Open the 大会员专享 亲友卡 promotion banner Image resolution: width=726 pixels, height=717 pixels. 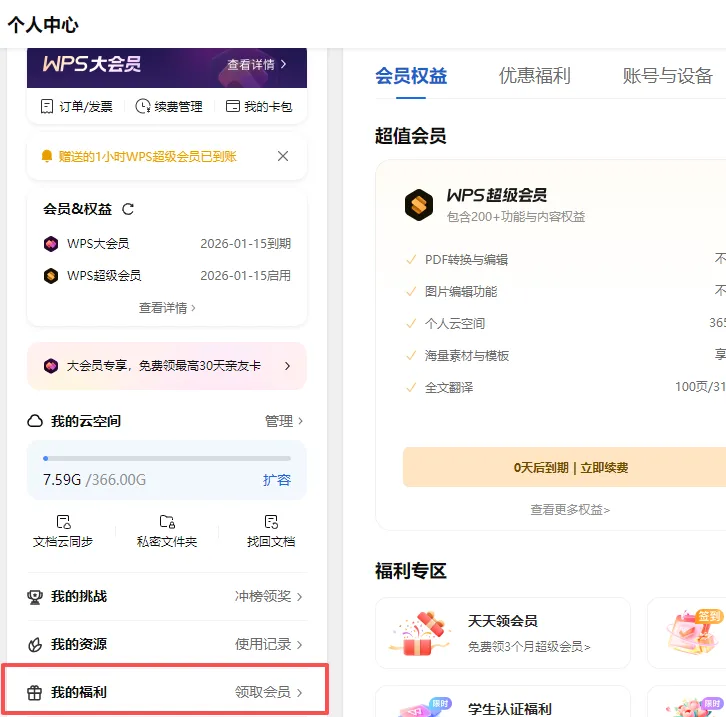(167, 366)
